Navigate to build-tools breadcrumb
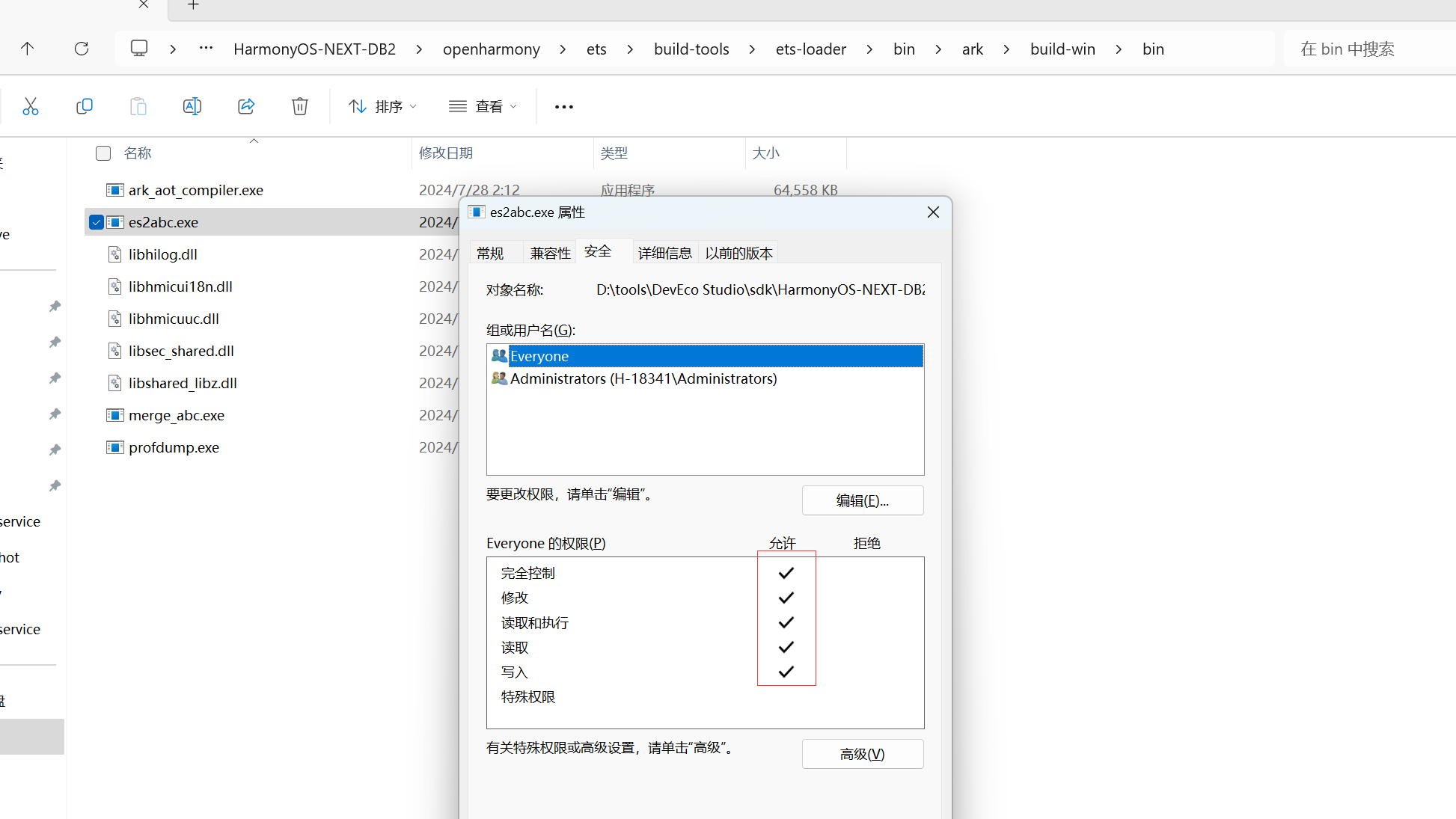Viewport: 1456px width, 819px height. [x=691, y=49]
